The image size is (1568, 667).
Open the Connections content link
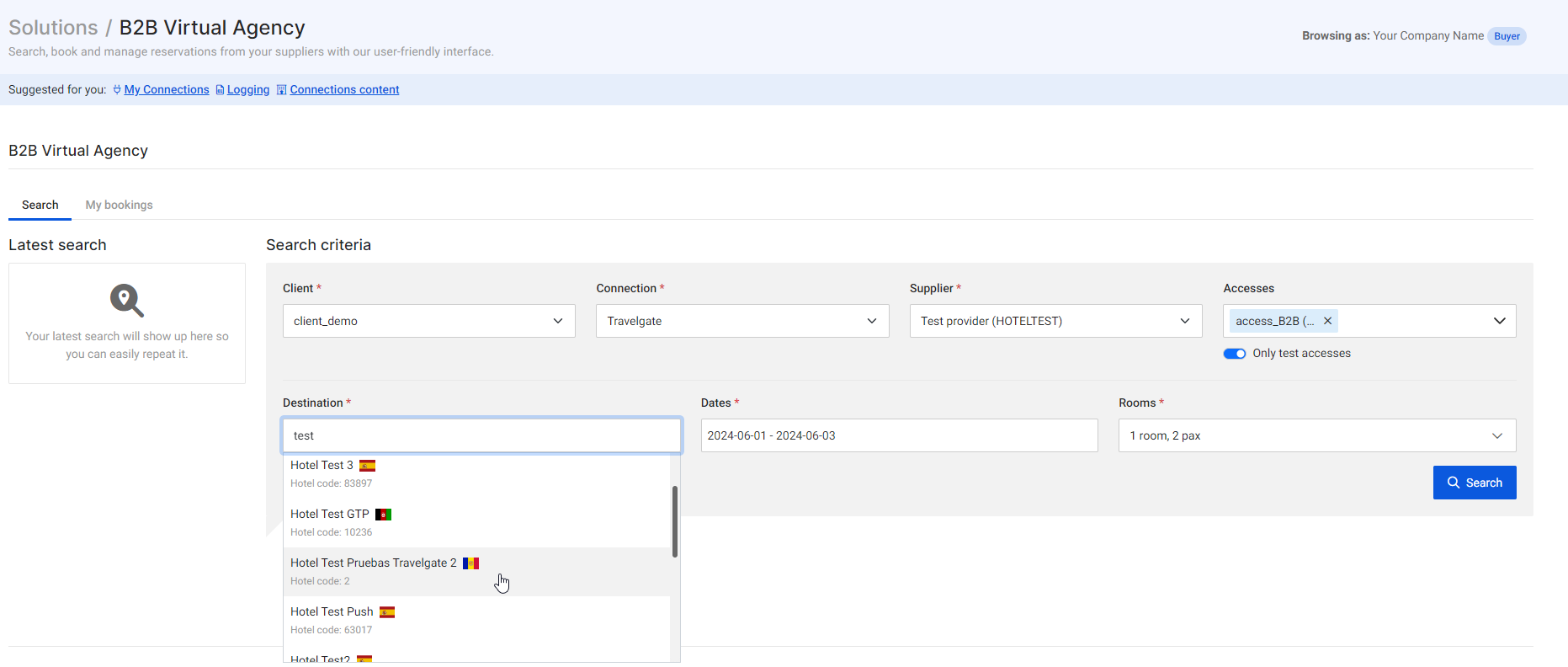[344, 90]
